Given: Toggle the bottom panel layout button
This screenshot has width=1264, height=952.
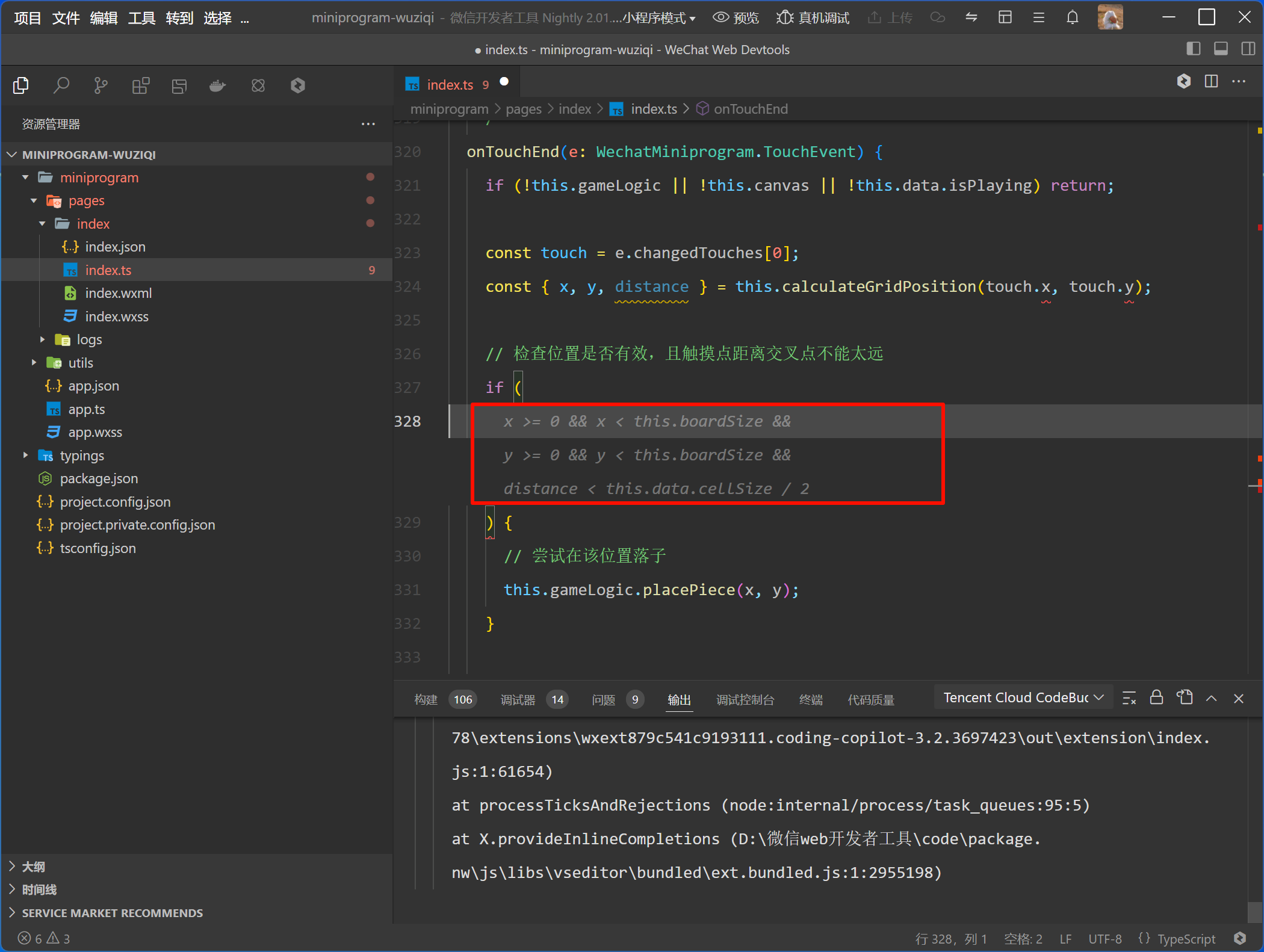Looking at the screenshot, I should point(1221,49).
